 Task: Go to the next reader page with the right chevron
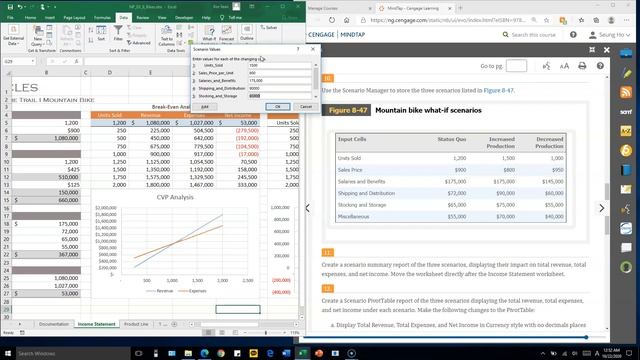click(x=602, y=208)
